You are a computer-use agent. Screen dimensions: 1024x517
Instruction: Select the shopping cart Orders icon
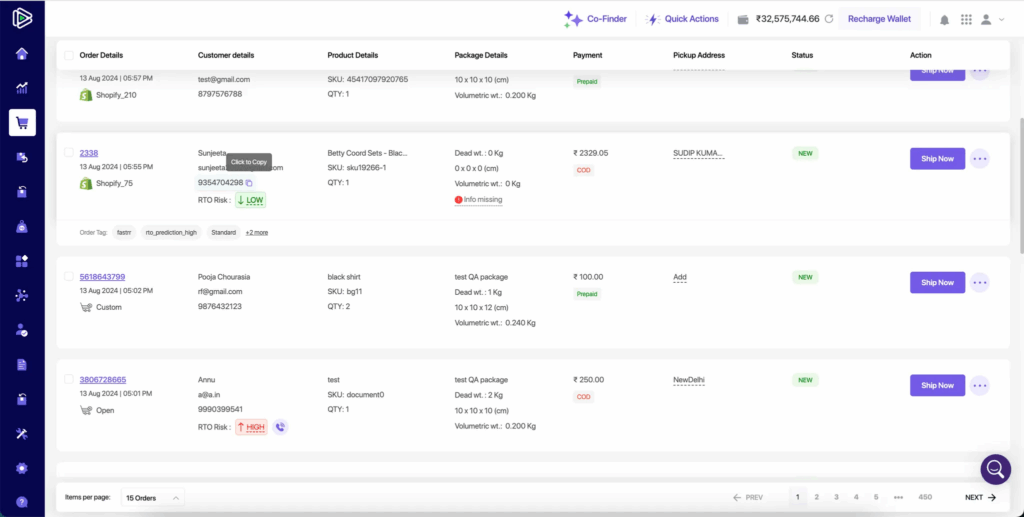point(22,123)
